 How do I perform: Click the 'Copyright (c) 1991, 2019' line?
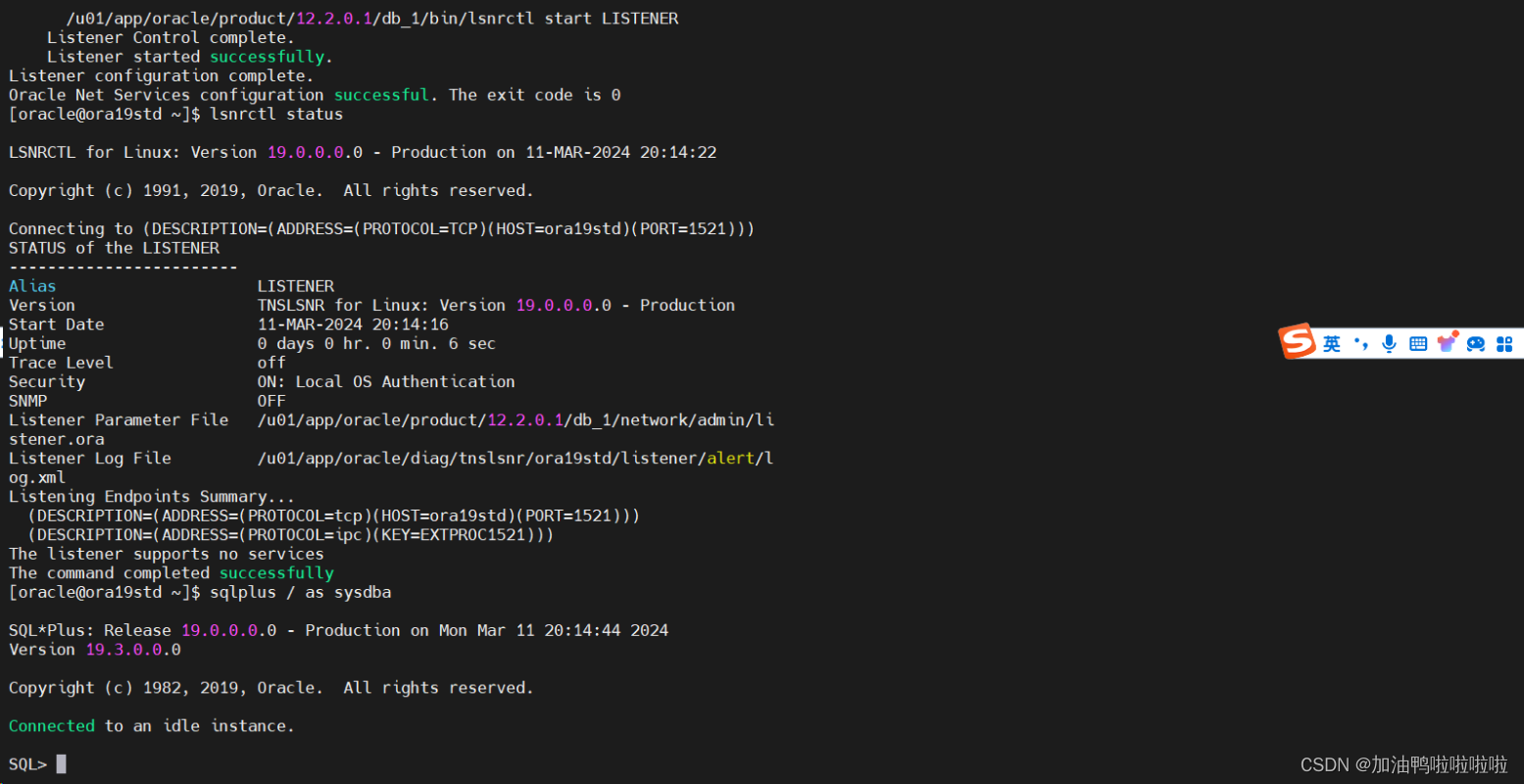(x=271, y=190)
